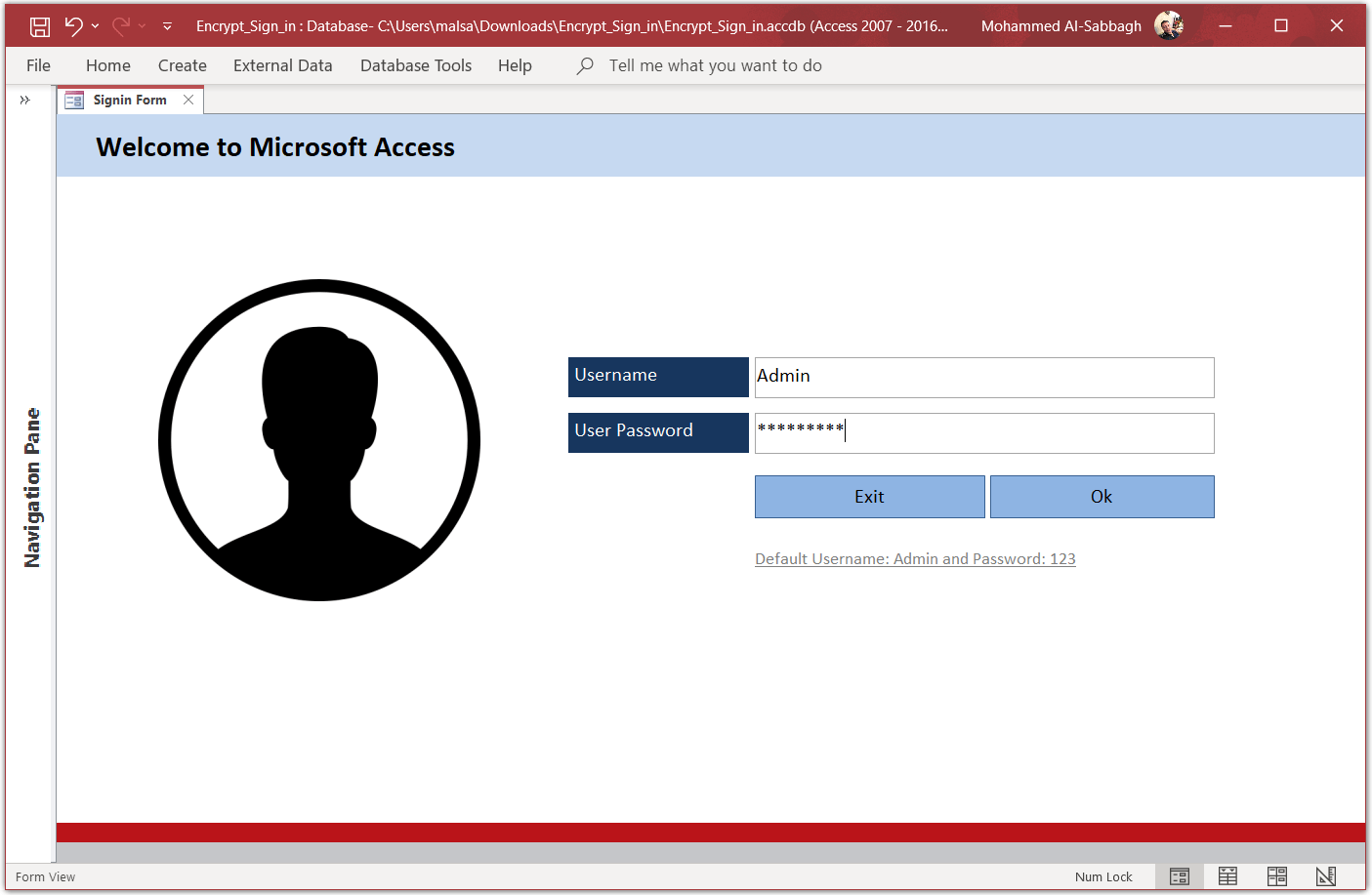Click the Signin Form tab form icon

(x=74, y=100)
